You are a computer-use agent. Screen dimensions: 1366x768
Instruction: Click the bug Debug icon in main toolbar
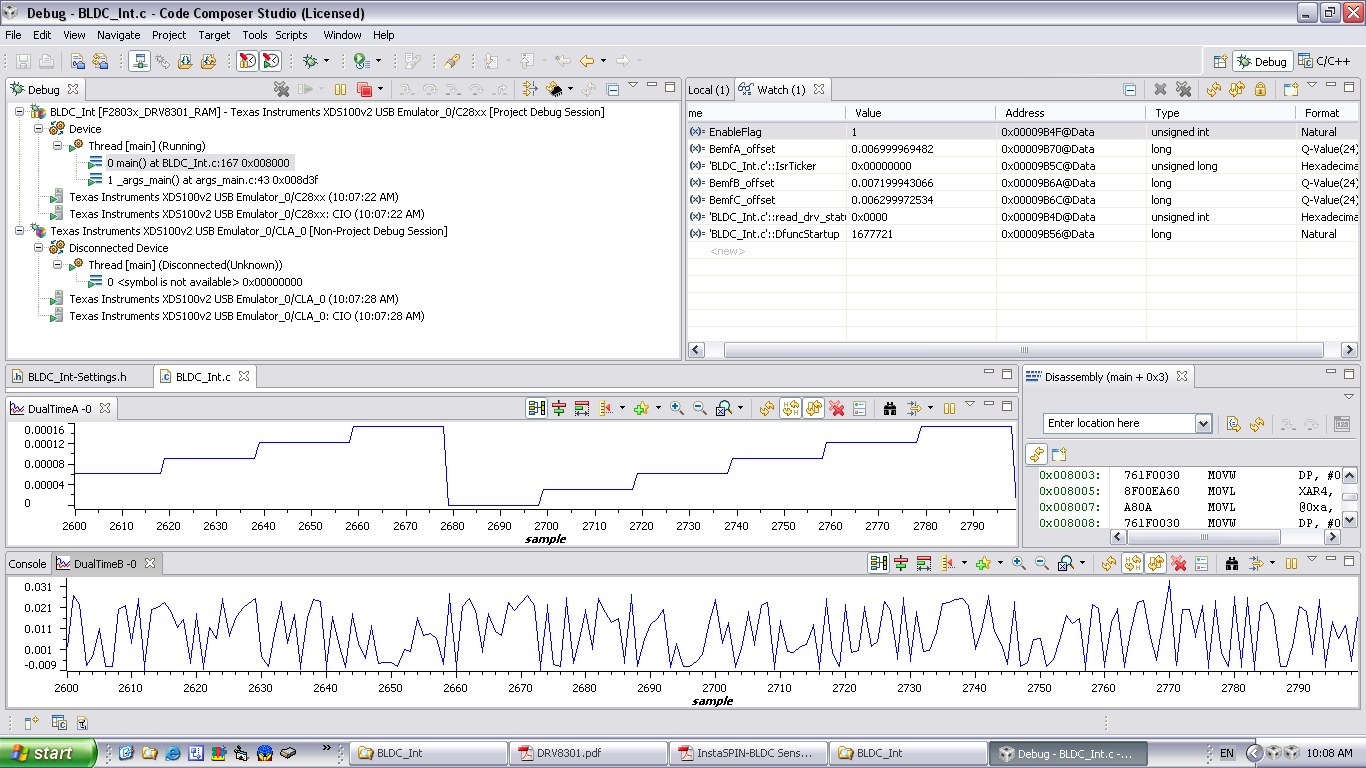click(x=311, y=61)
